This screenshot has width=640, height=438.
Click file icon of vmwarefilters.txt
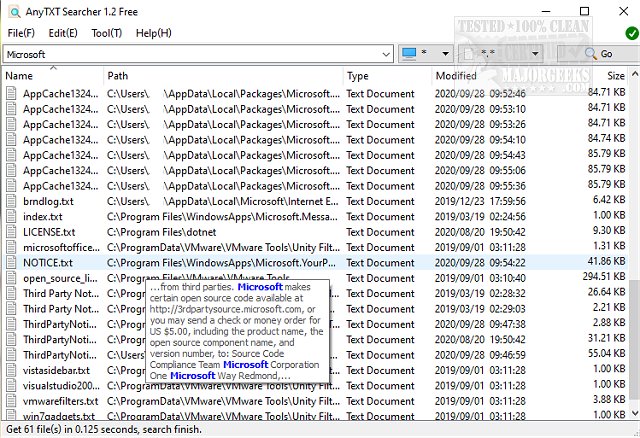pos(11,401)
